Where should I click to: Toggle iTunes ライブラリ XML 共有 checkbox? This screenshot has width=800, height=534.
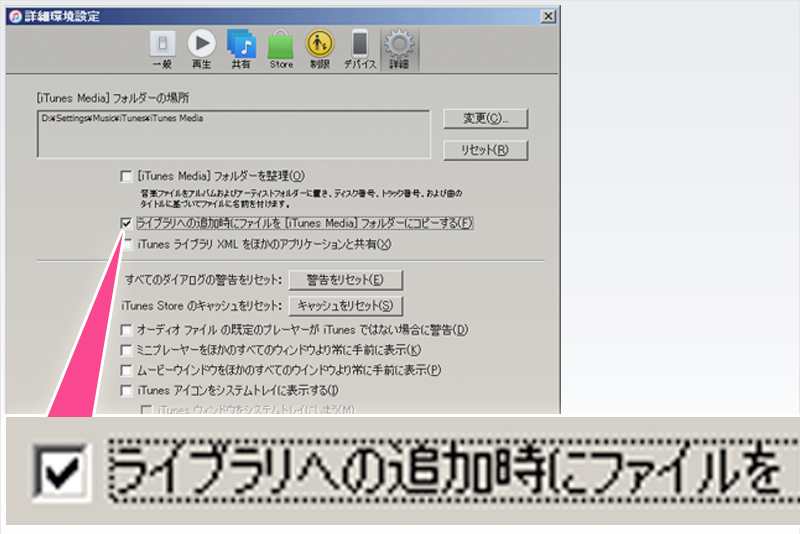pos(127,244)
